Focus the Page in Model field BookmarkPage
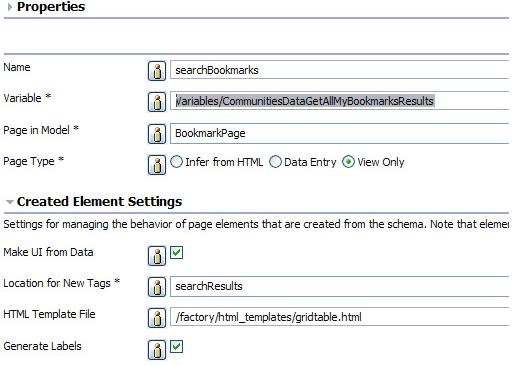 [340, 133]
